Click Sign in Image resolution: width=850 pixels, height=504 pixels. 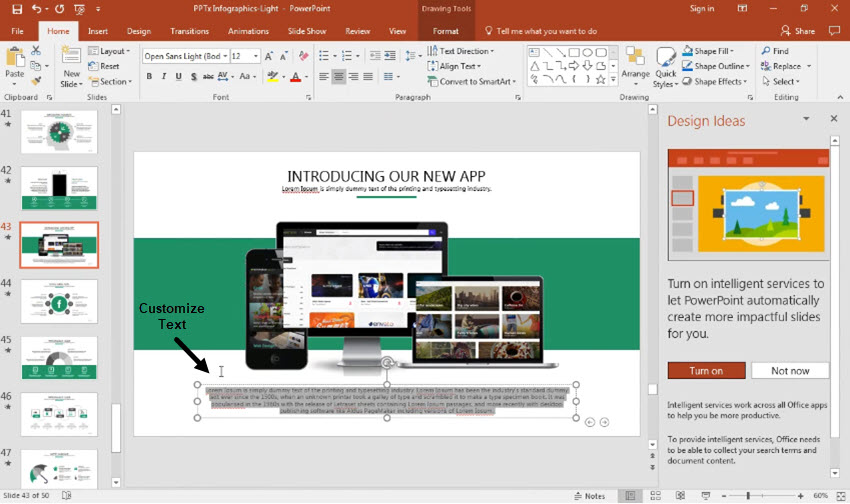[701, 9]
